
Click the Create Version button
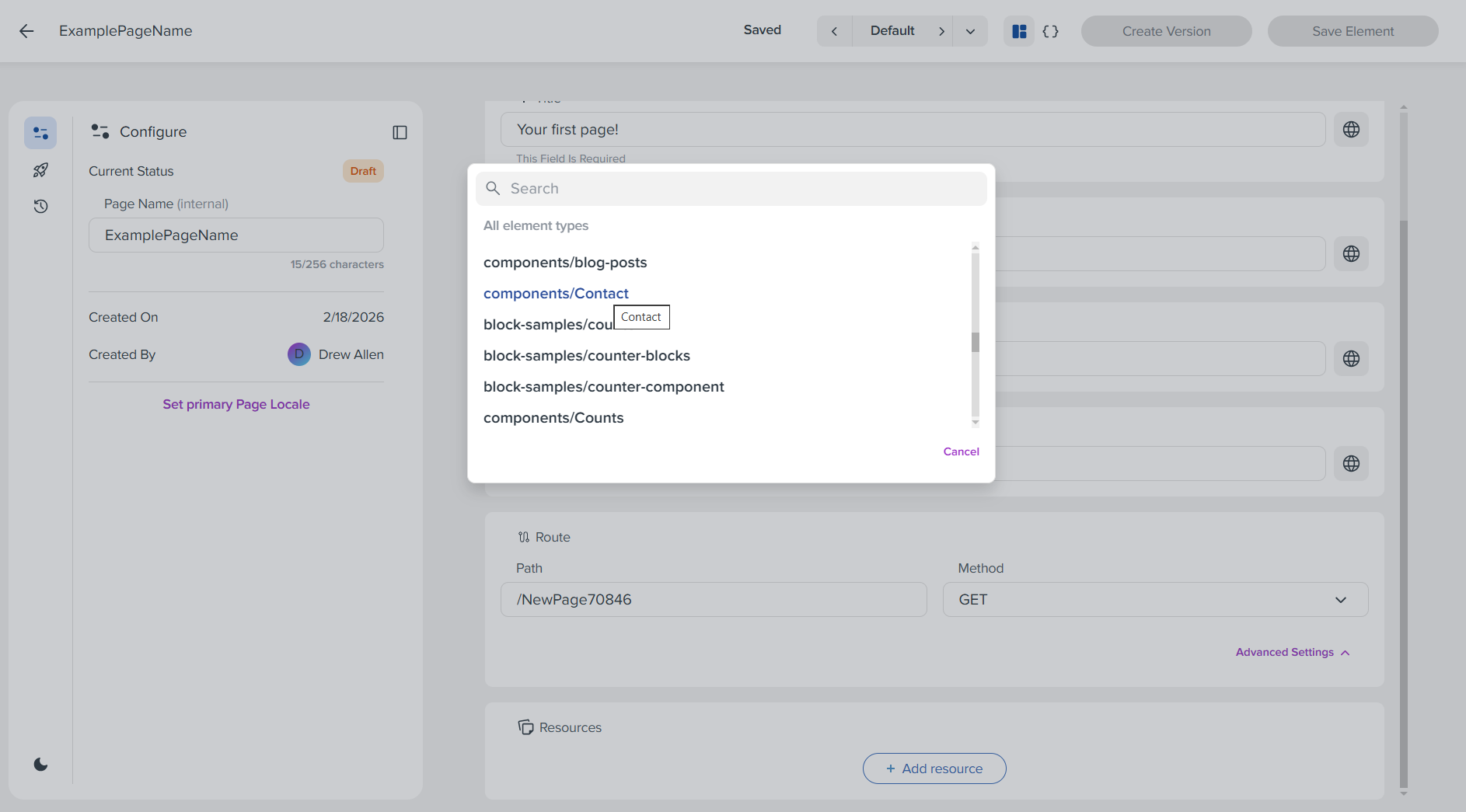1166,31
